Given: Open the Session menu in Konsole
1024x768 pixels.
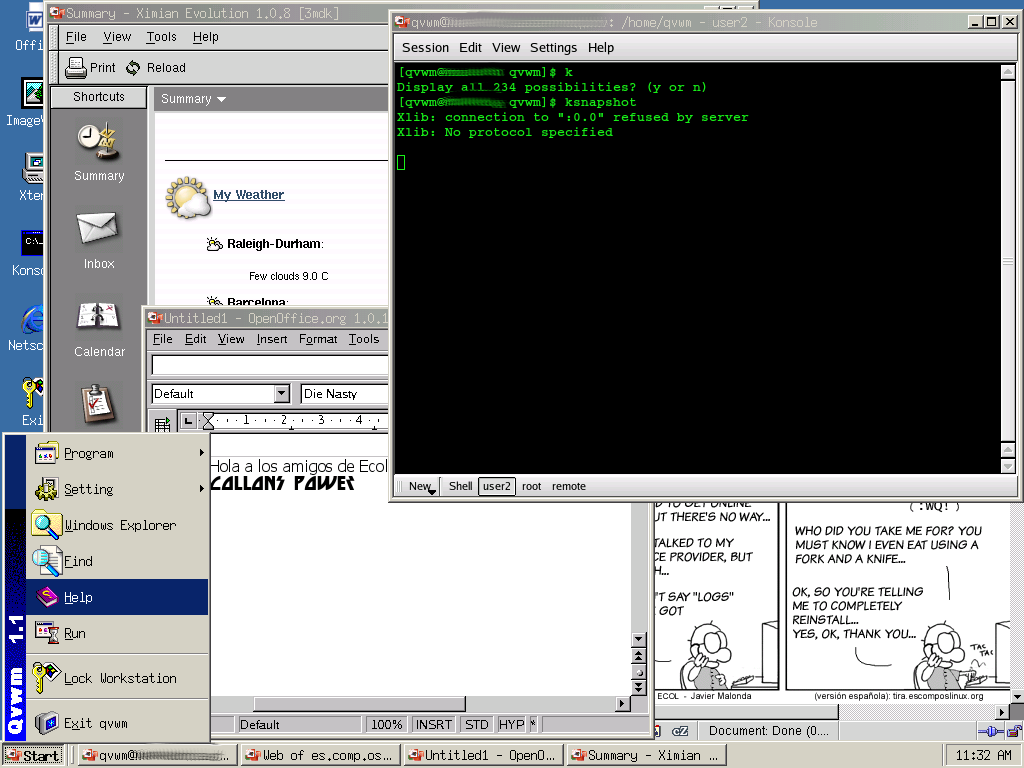Looking at the screenshot, I should pos(425,48).
